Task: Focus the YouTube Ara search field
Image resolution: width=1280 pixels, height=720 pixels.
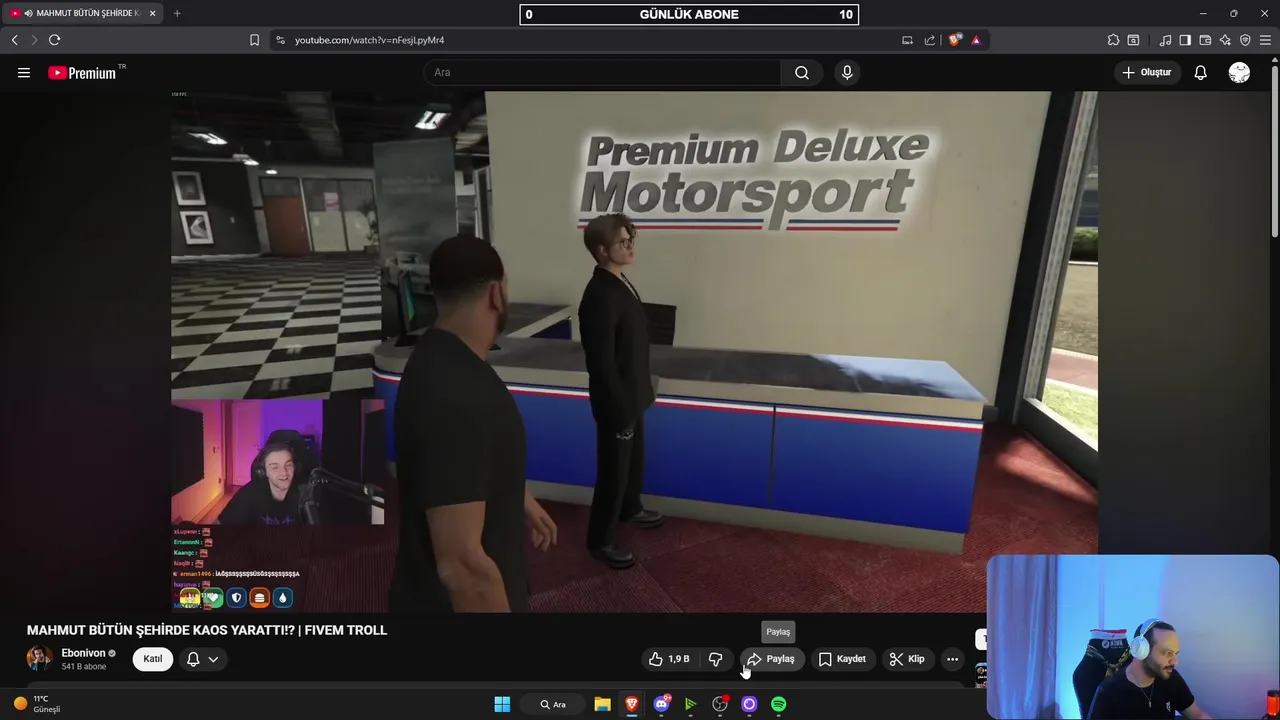Action: 603,72
